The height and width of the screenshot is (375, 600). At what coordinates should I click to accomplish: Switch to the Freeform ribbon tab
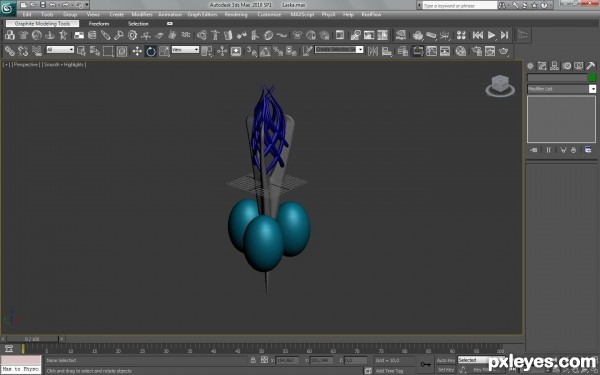[x=99, y=23]
